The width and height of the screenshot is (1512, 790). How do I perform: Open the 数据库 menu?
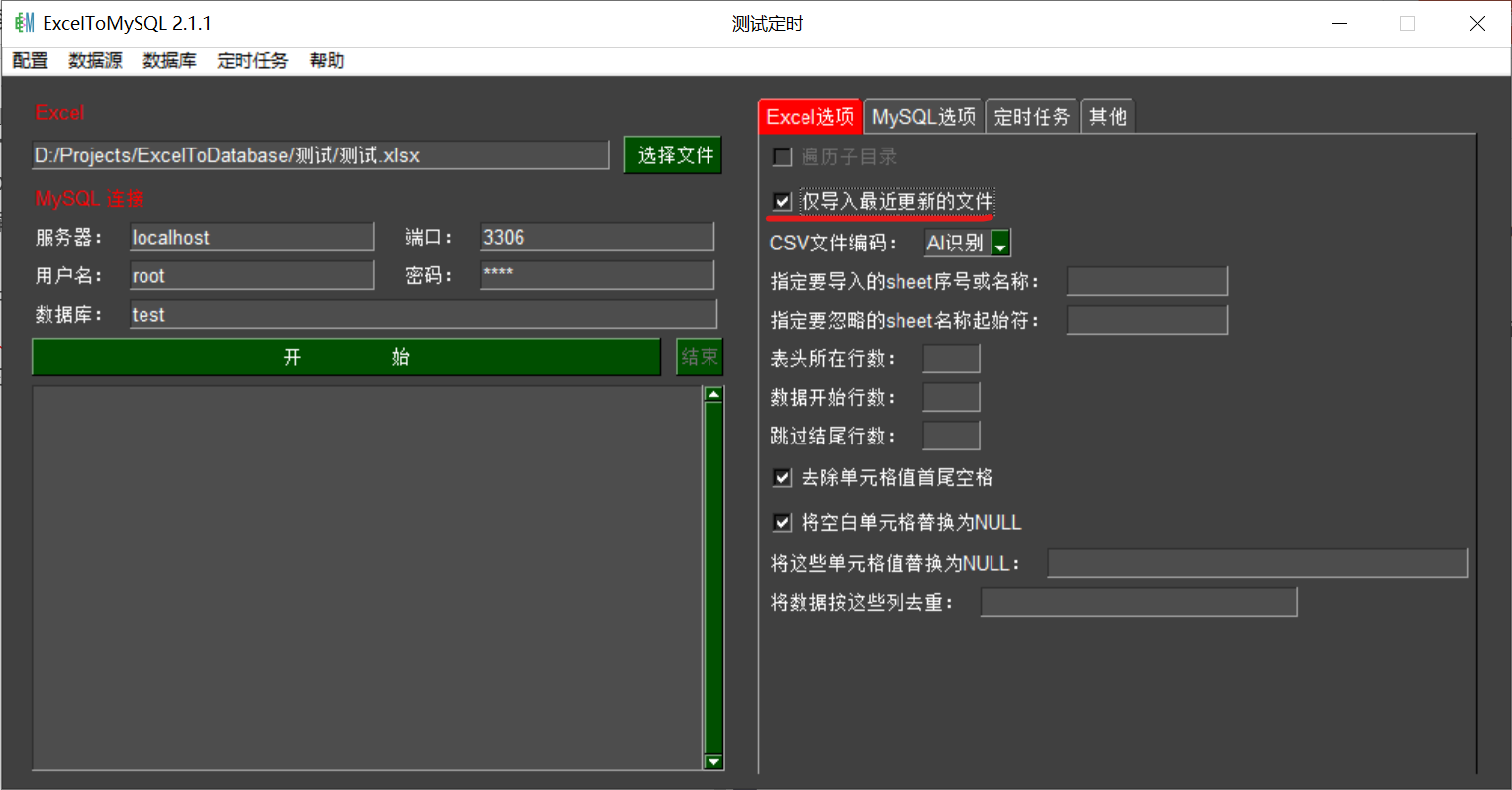pyautogui.click(x=169, y=61)
